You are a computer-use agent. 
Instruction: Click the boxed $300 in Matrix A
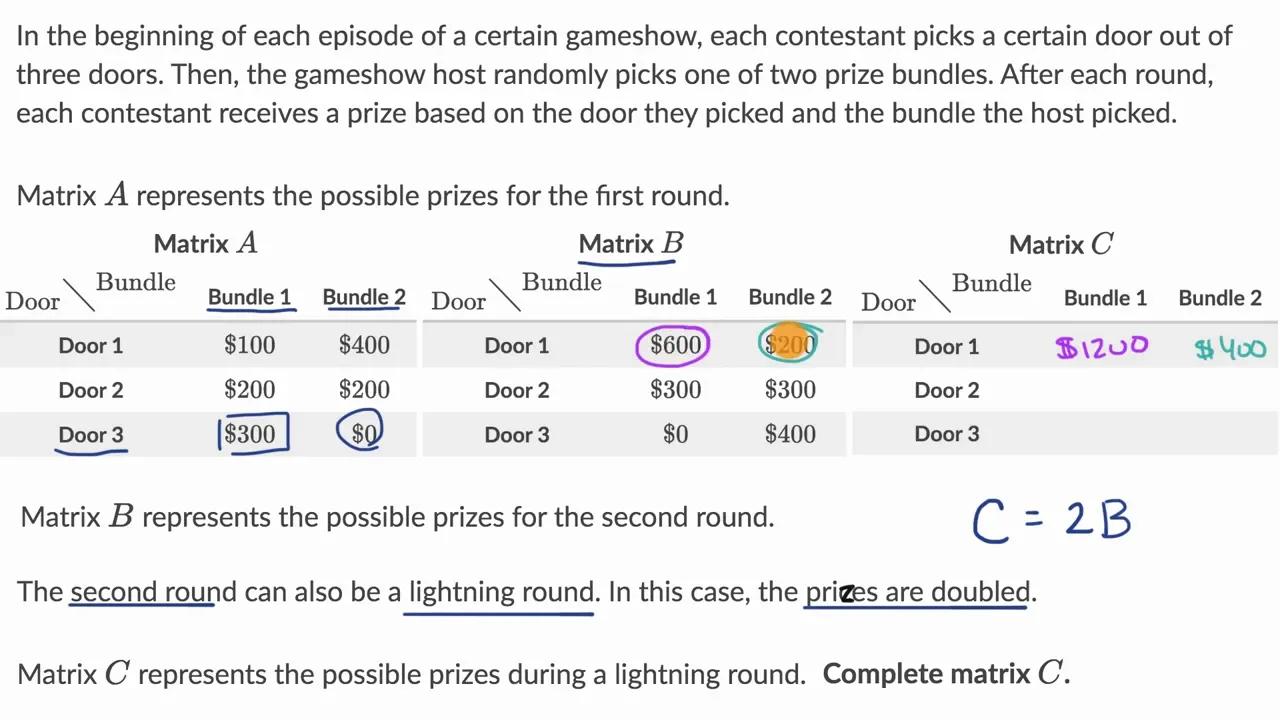(x=250, y=434)
